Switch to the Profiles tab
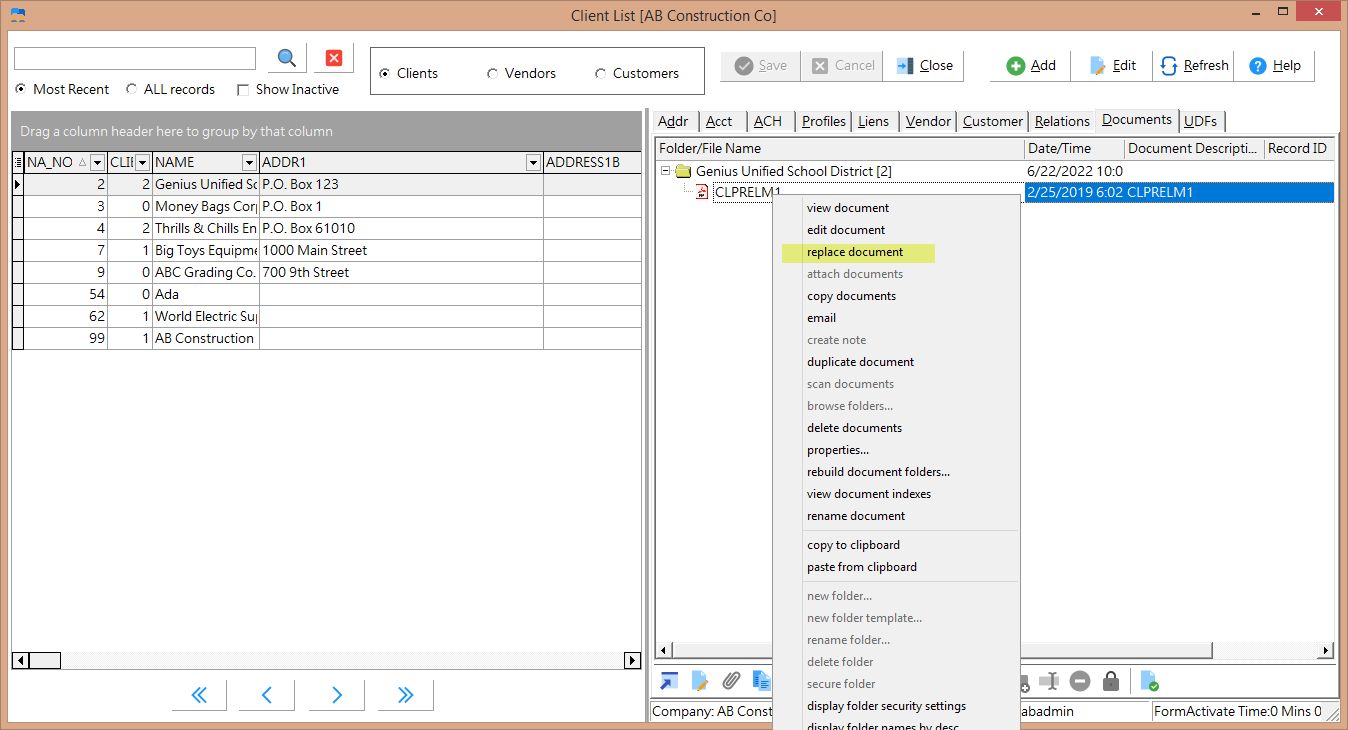The image size is (1348, 730). 824,121
